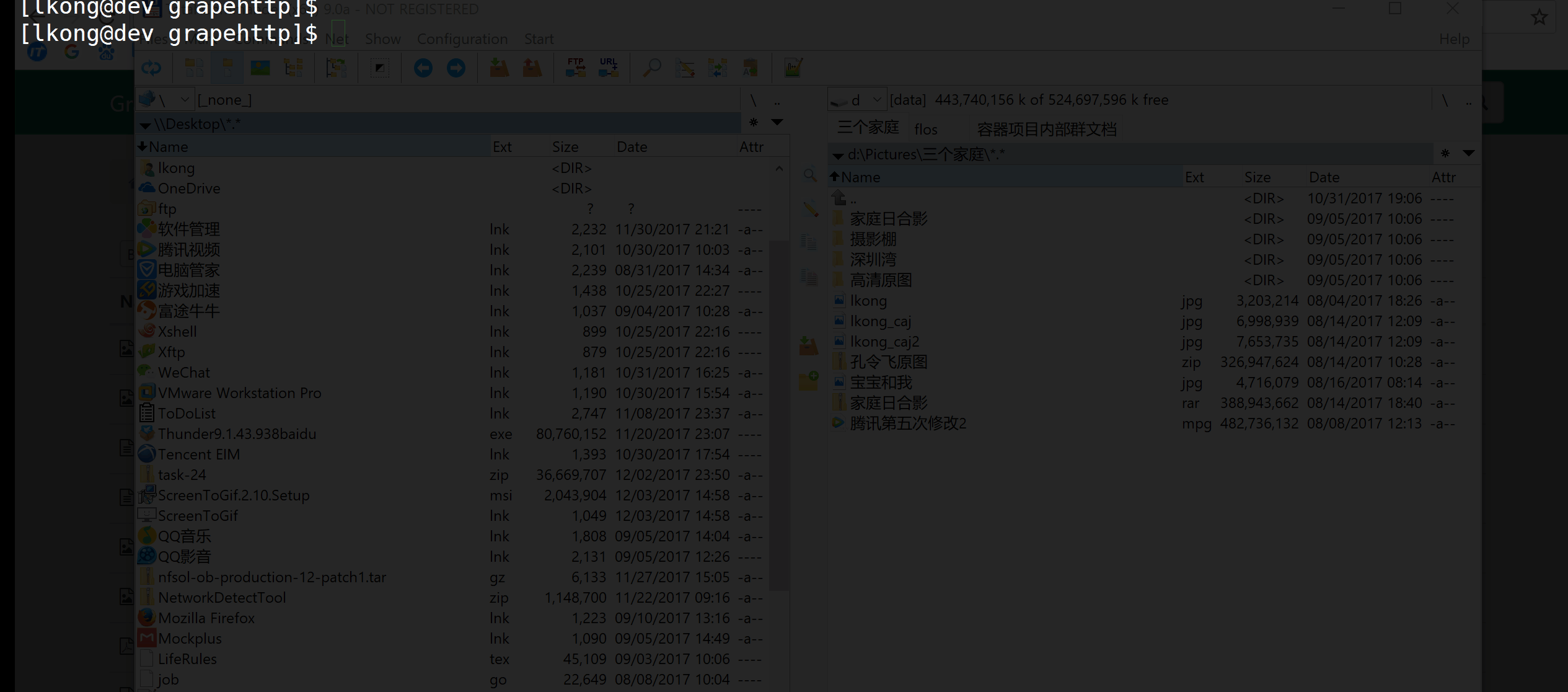This screenshot has width=1568, height=692.
Task: Switch to Thumbnail view icon
Action: click(x=260, y=68)
